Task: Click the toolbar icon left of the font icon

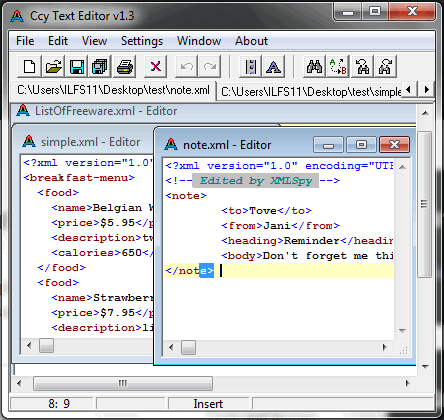Action: pyautogui.click(x=250, y=67)
